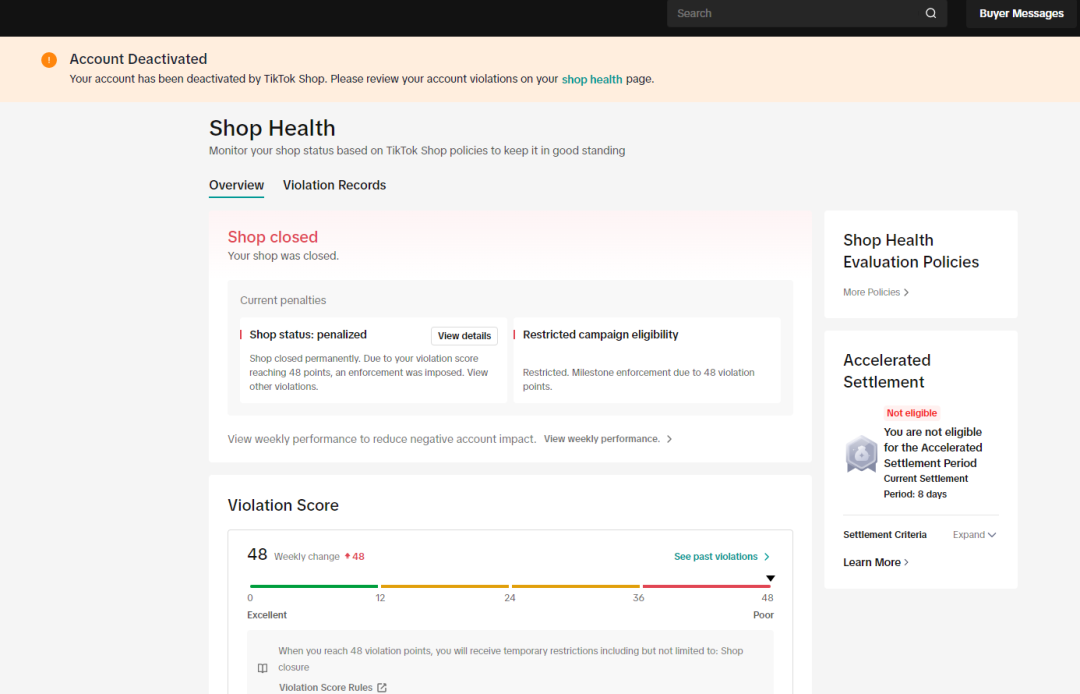Viewport: 1080px width, 694px height.
Task: Open View weekly performance link
Action: pos(607,439)
